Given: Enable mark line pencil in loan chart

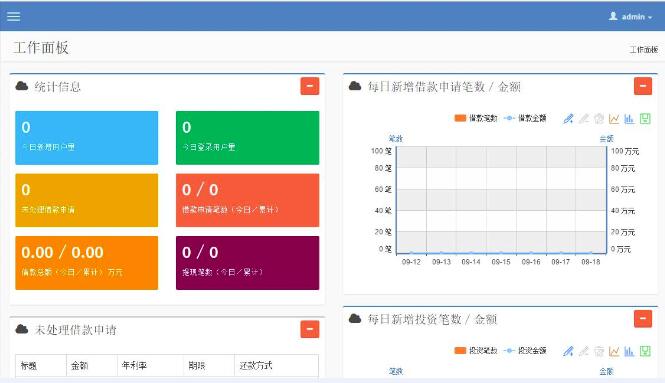Looking at the screenshot, I should (568, 119).
